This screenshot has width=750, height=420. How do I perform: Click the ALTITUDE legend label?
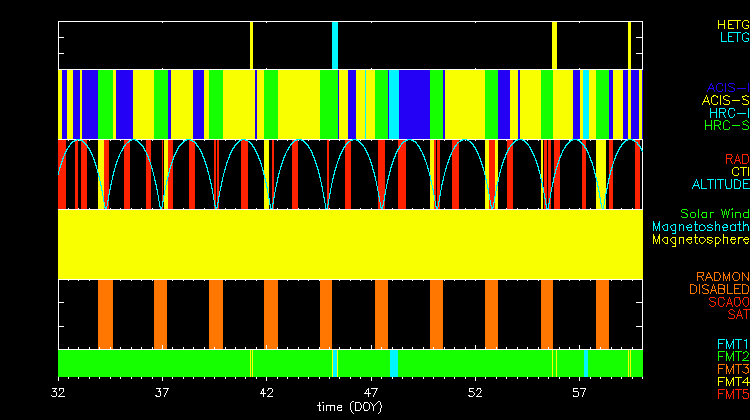(x=720, y=185)
